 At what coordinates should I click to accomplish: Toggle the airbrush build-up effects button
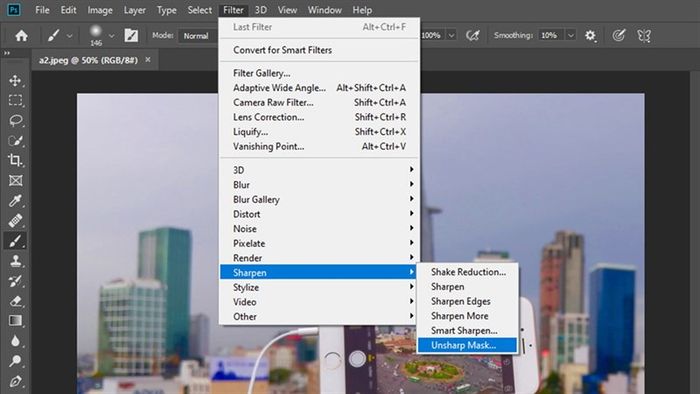pyautogui.click(x=472, y=35)
